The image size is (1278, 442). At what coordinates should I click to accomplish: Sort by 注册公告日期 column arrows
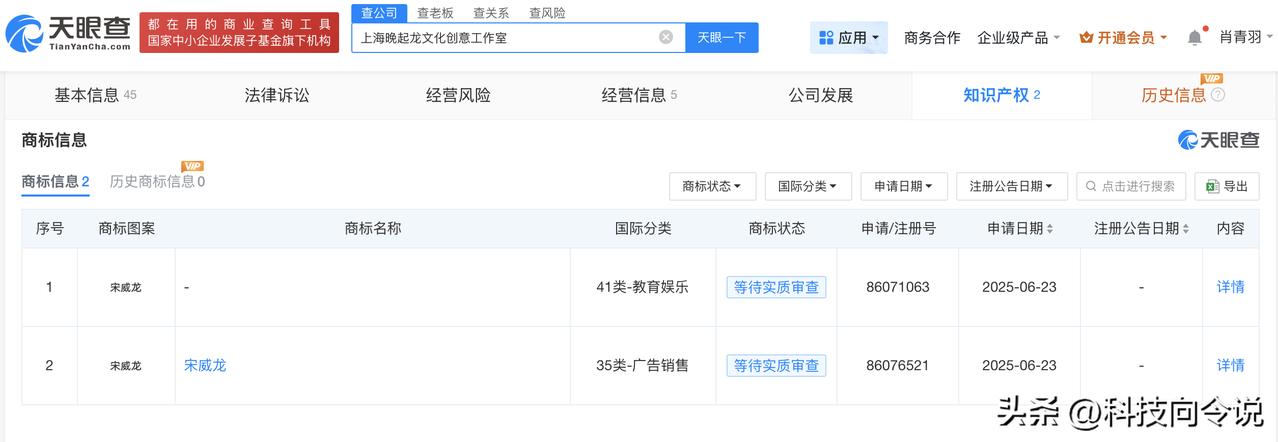pyautogui.click(x=1186, y=229)
